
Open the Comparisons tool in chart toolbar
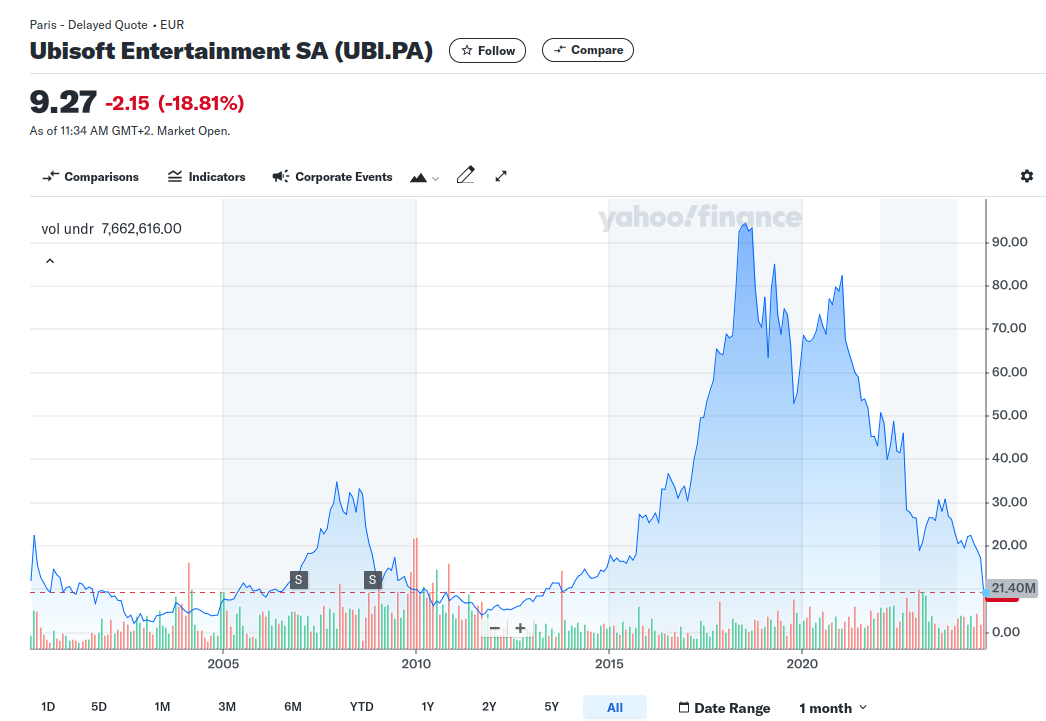coord(91,177)
